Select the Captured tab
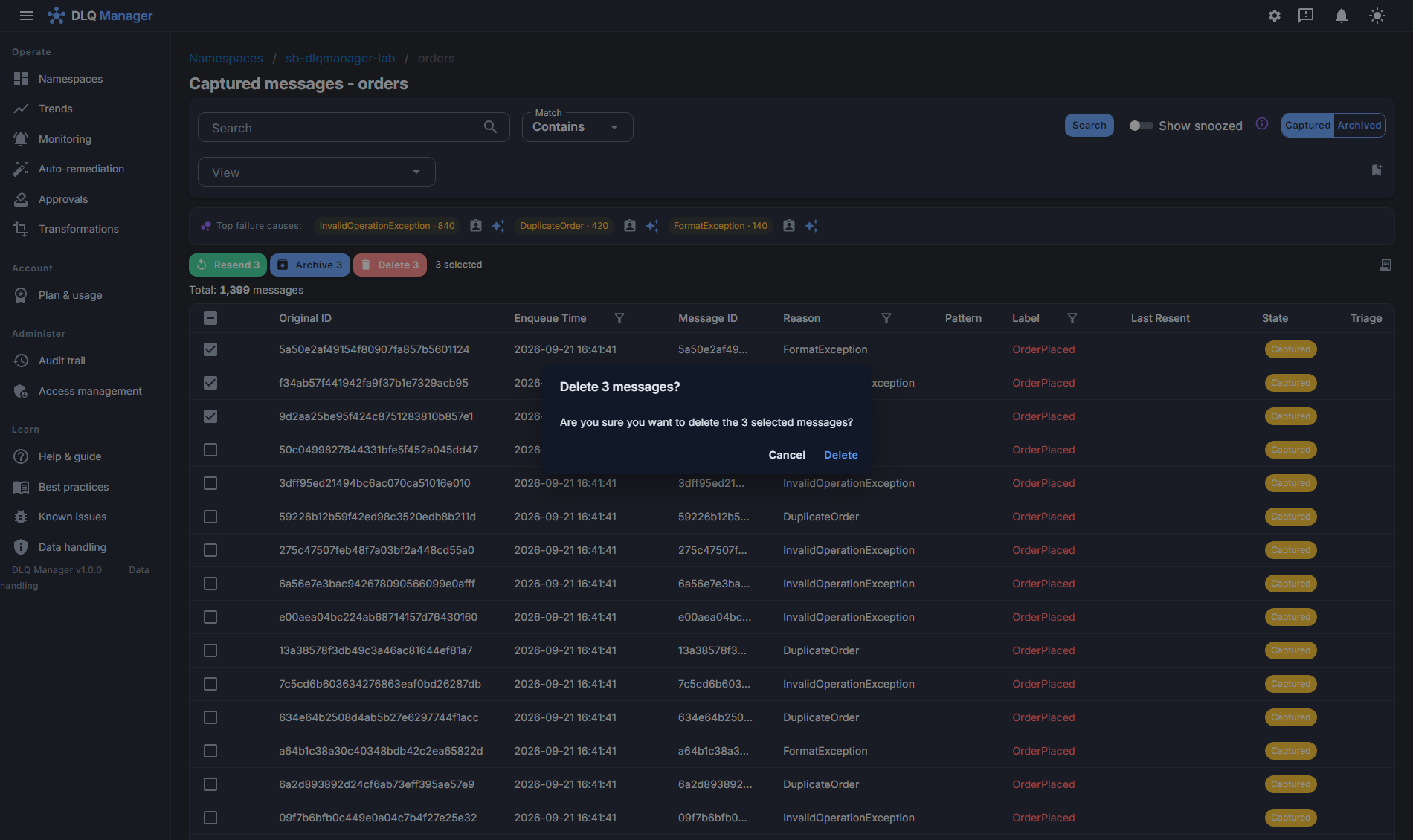 coord(1307,126)
